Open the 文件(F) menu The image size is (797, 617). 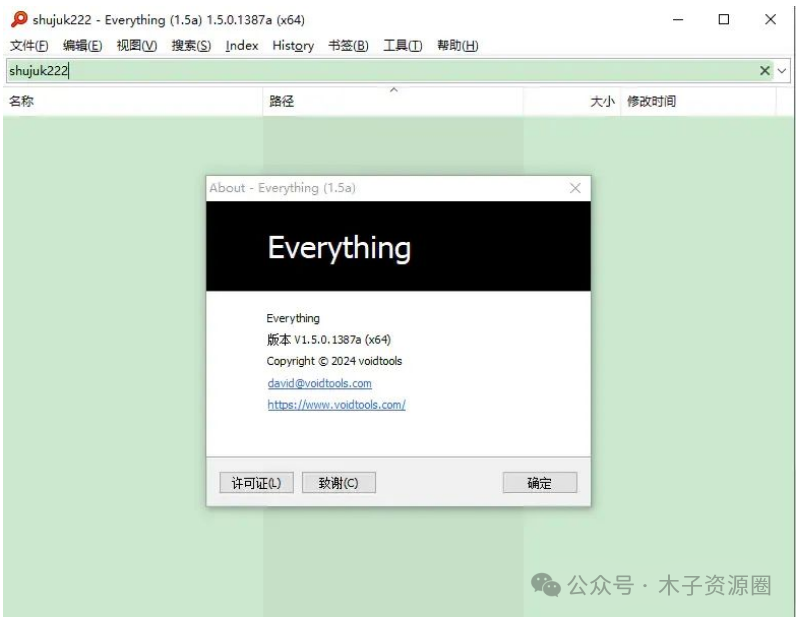tap(29, 46)
